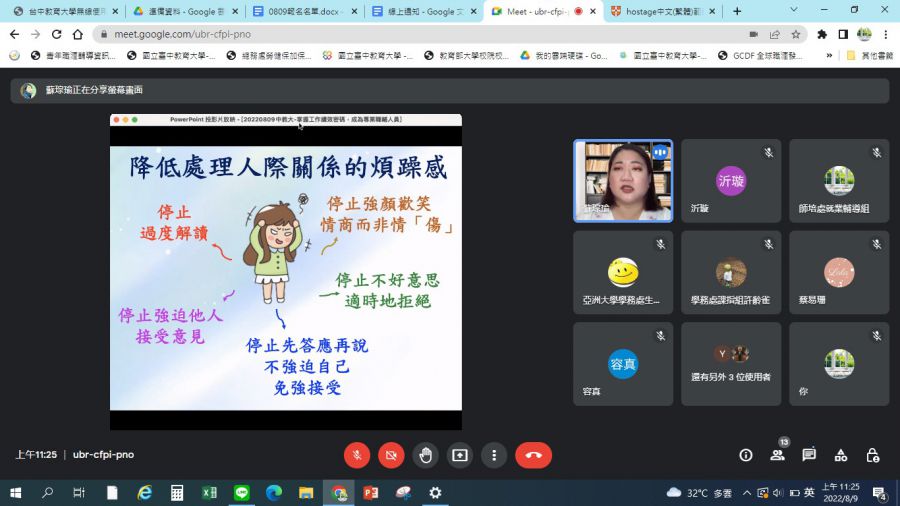The image size is (900, 506).
Task: Open the Activities panel
Action: [x=841, y=455]
